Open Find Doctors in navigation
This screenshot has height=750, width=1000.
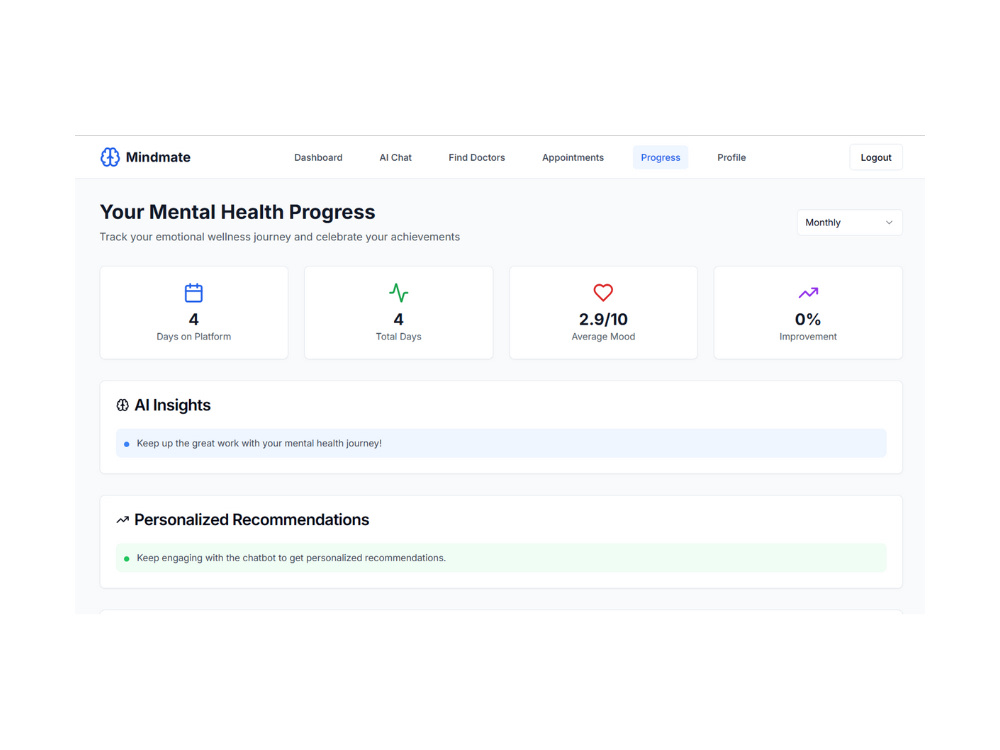click(476, 158)
